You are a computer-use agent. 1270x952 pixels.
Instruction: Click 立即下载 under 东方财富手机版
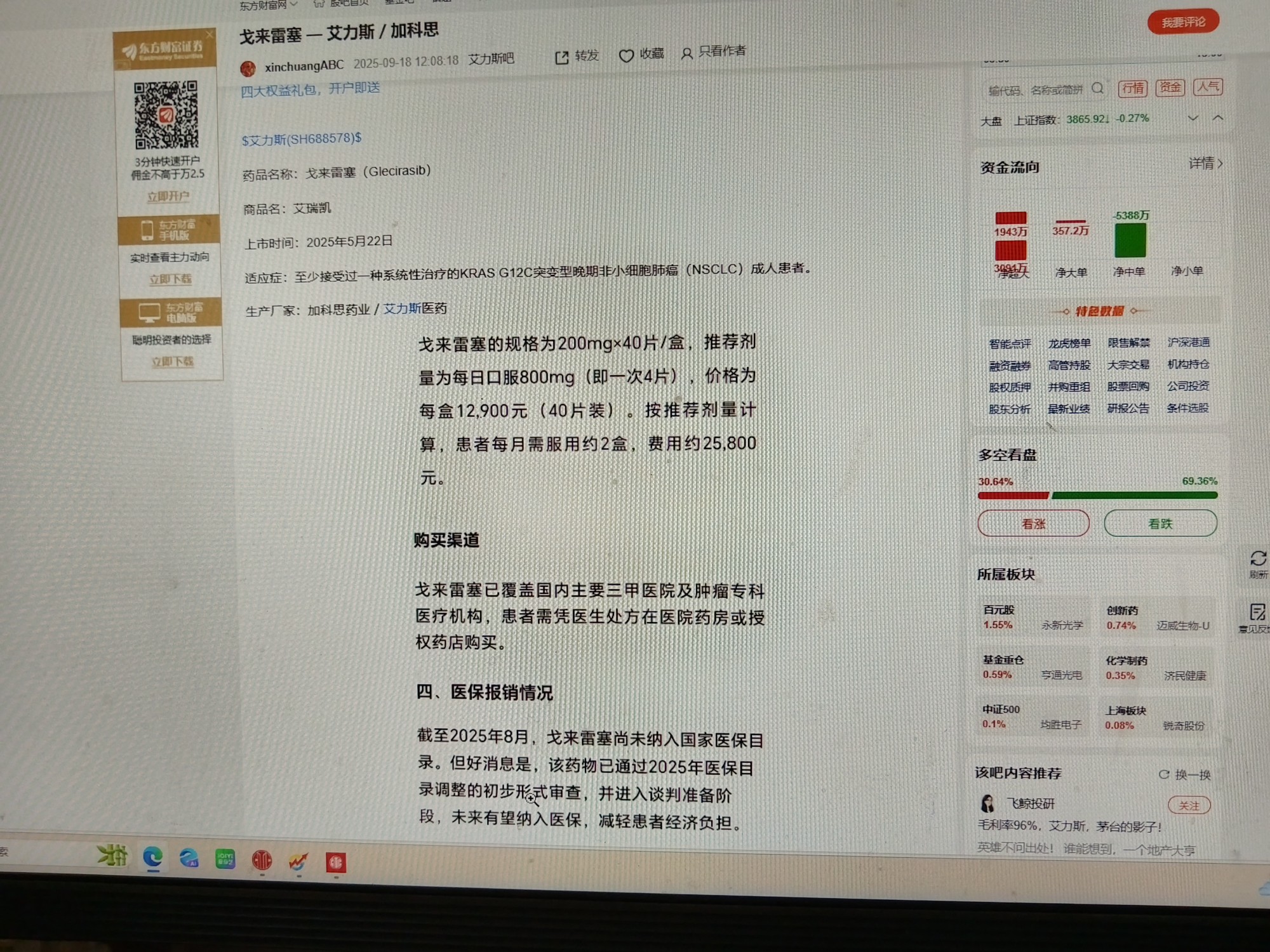(170, 279)
